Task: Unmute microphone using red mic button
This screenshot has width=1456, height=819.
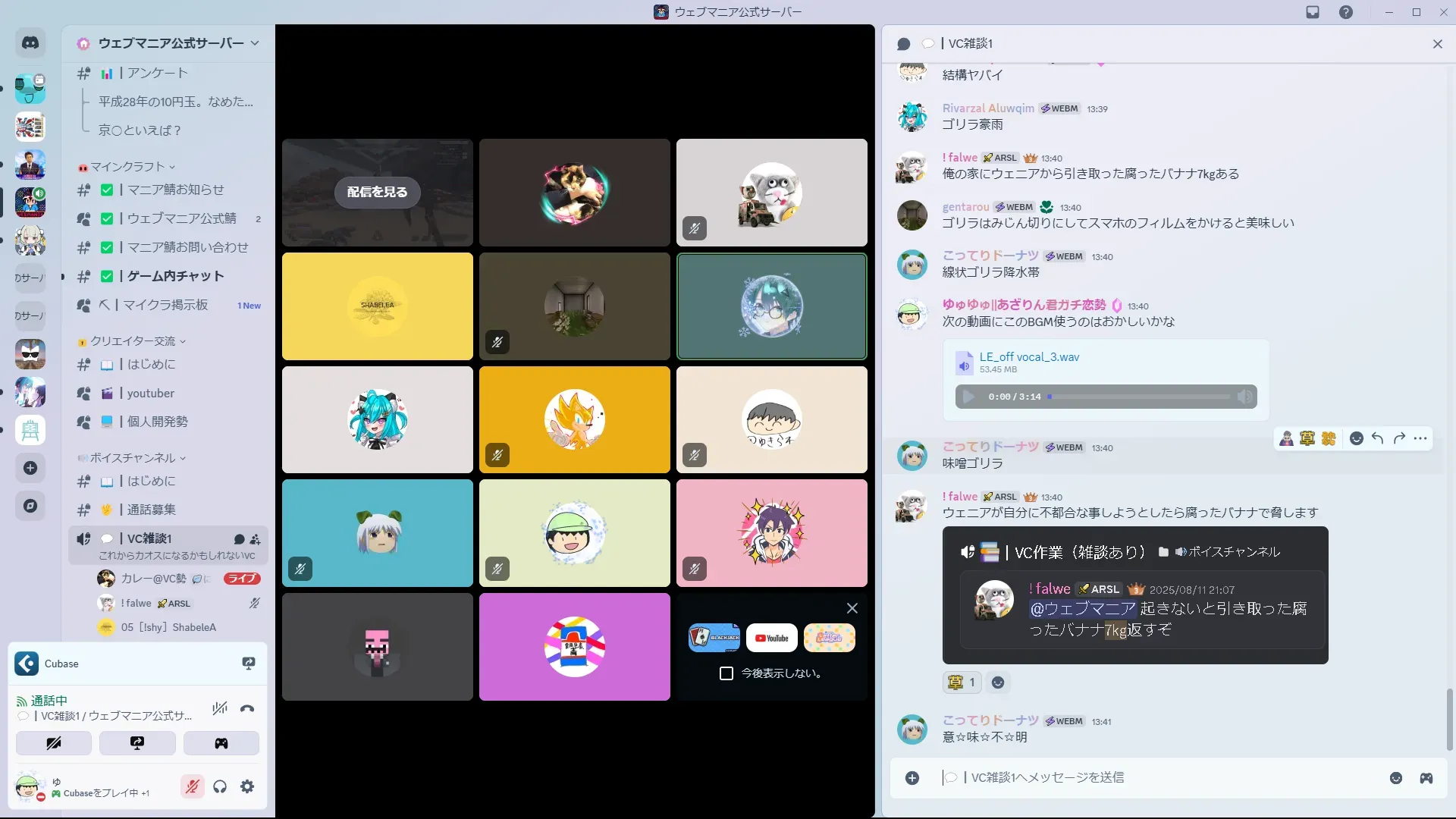Action: (x=193, y=786)
